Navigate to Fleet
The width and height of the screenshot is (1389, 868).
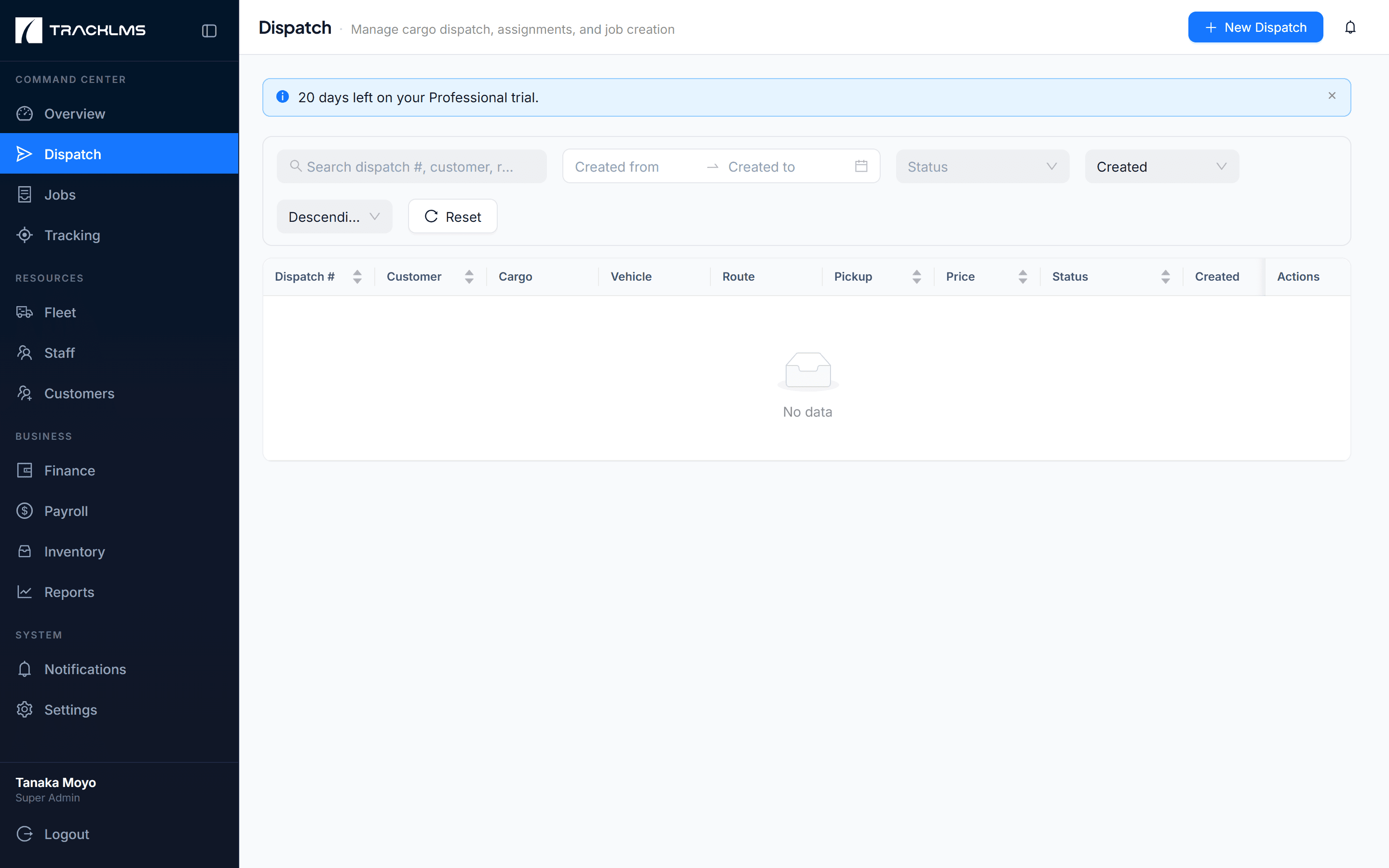pyautogui.click(x=120, y=312)
